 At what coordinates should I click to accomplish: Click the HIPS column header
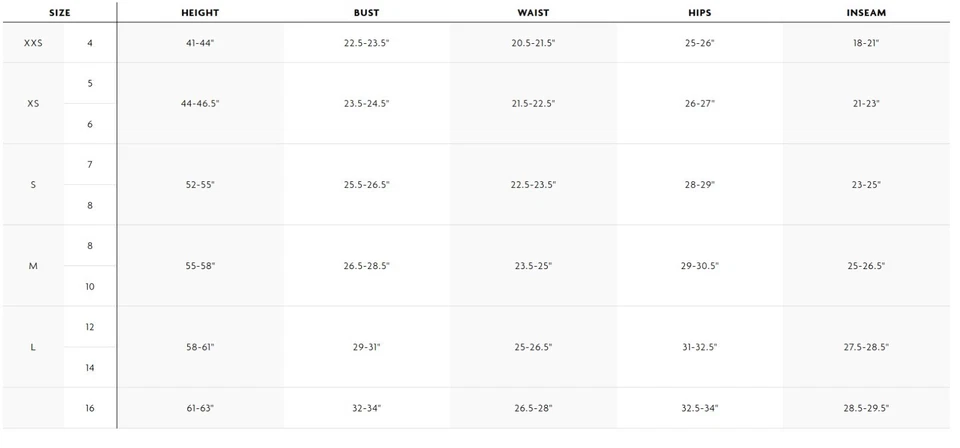pyautogui.click(x=699, y=13)
